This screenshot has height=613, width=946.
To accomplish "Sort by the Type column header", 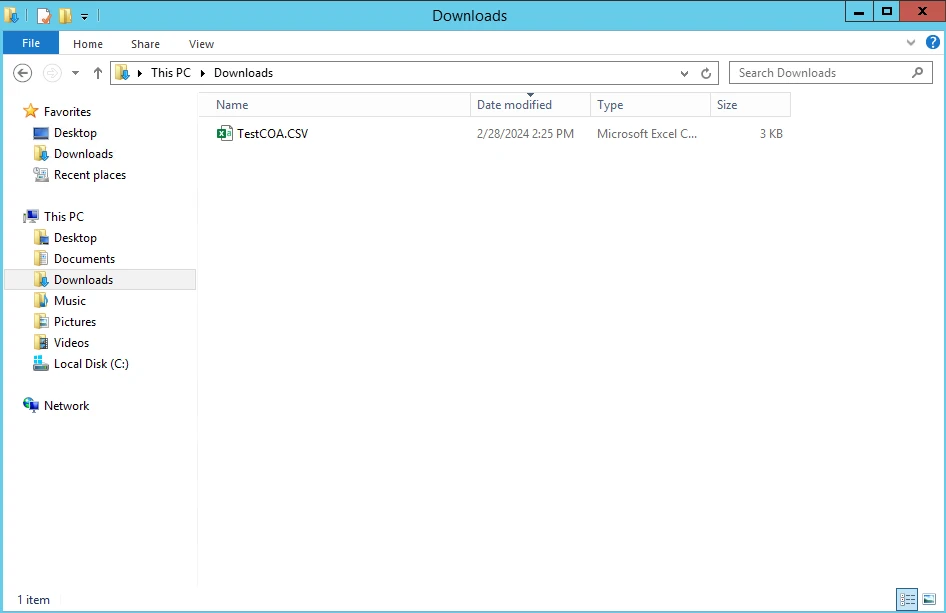I will tap(650, 104).
